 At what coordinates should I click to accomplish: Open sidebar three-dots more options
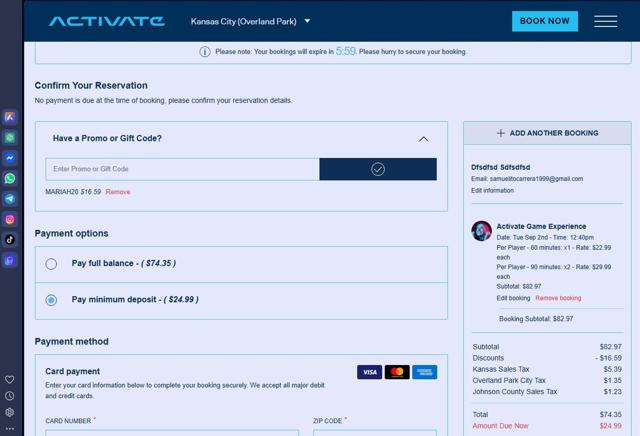[x=10, y=429]
